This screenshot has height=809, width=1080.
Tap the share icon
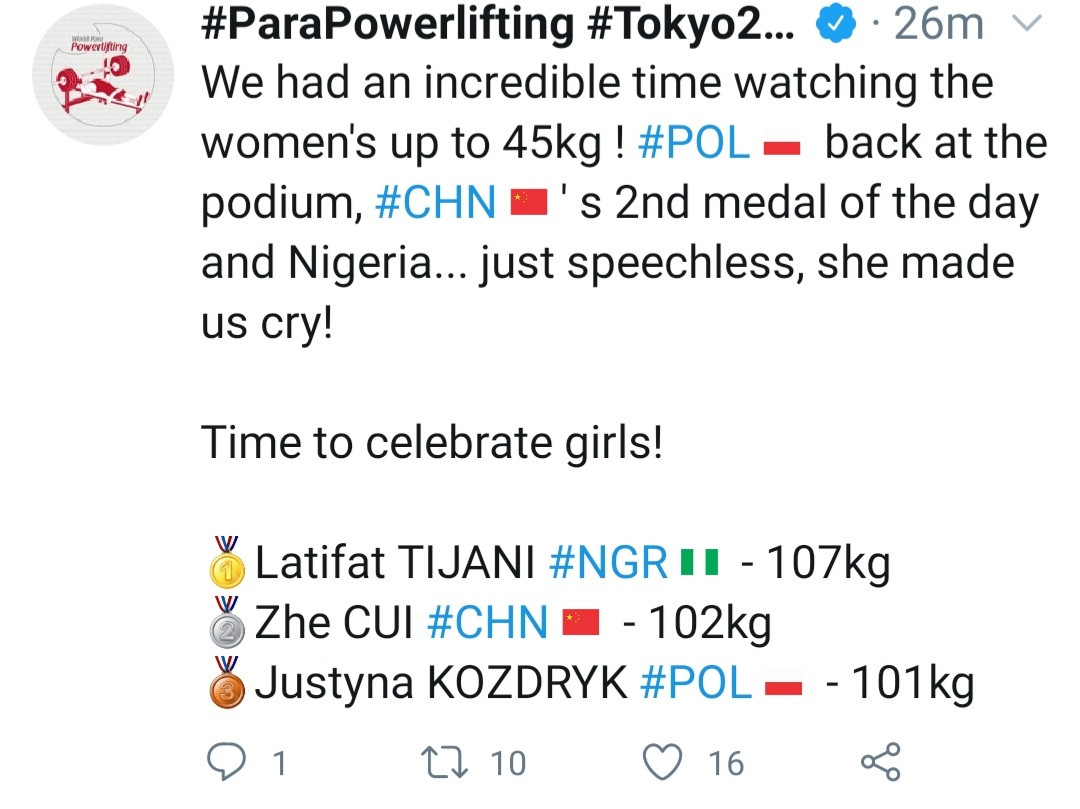pyautogui.click(x=880, y=762)
